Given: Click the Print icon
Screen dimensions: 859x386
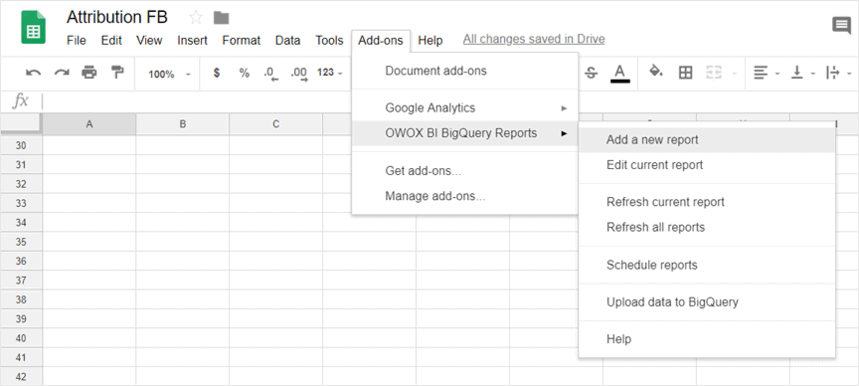Looking at the screenshot, I should (89, 72).
